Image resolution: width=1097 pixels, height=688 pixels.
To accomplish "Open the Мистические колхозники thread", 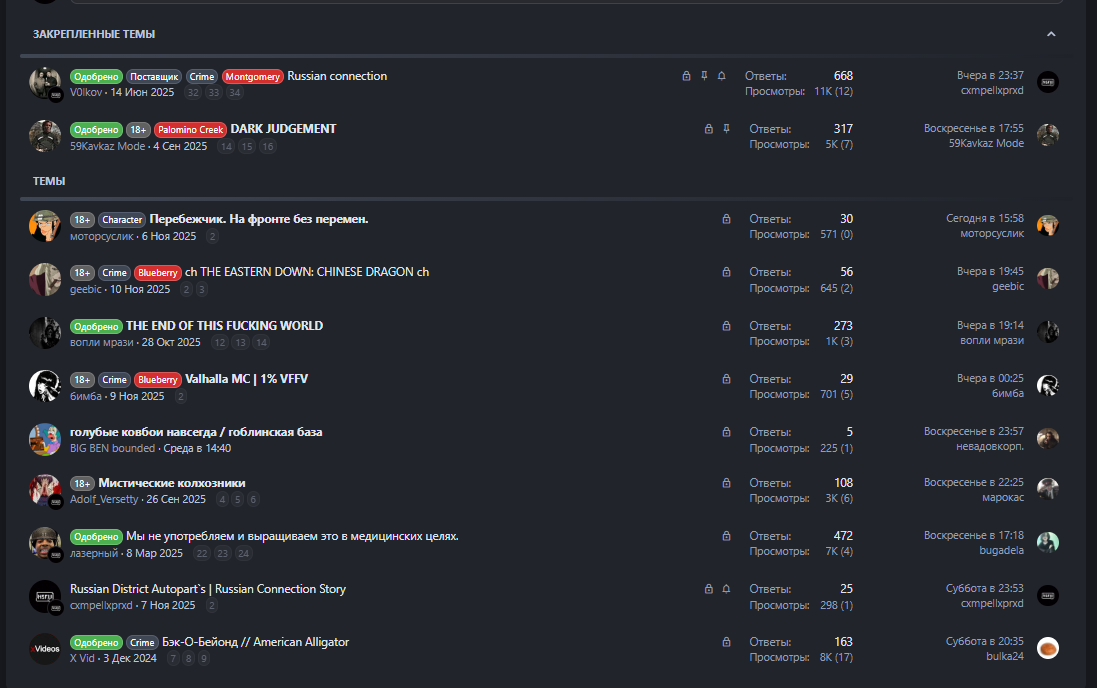I will pyautogui.click(x=171, y=483).
